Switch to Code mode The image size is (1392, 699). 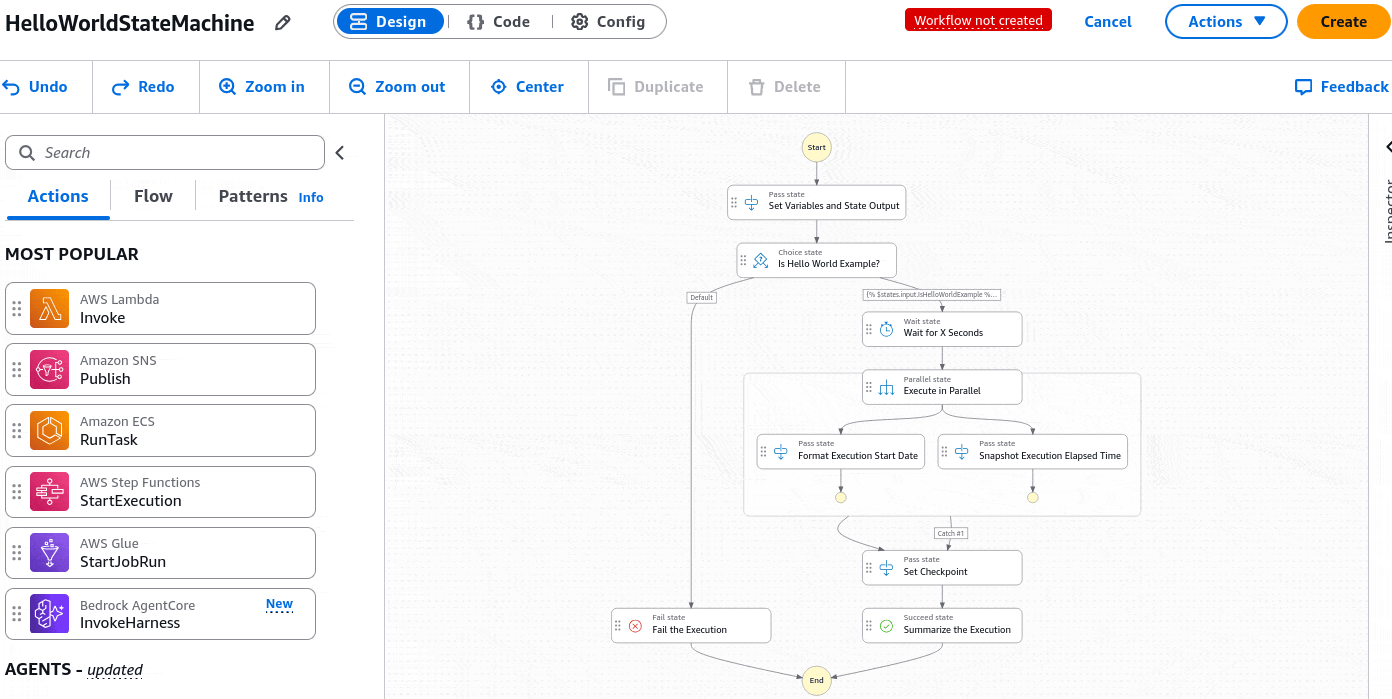point(498,21)
